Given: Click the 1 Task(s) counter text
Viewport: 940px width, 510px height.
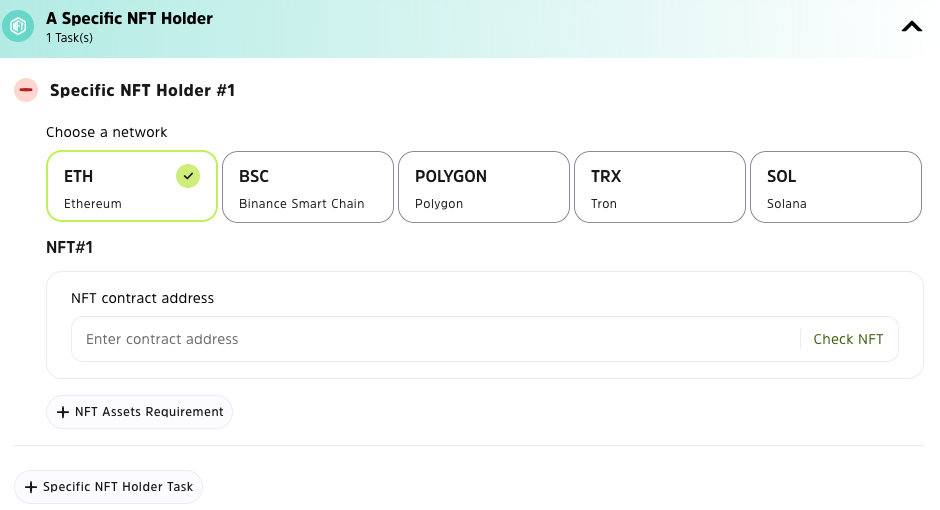Looking at the screenshot, I should 69,38.
